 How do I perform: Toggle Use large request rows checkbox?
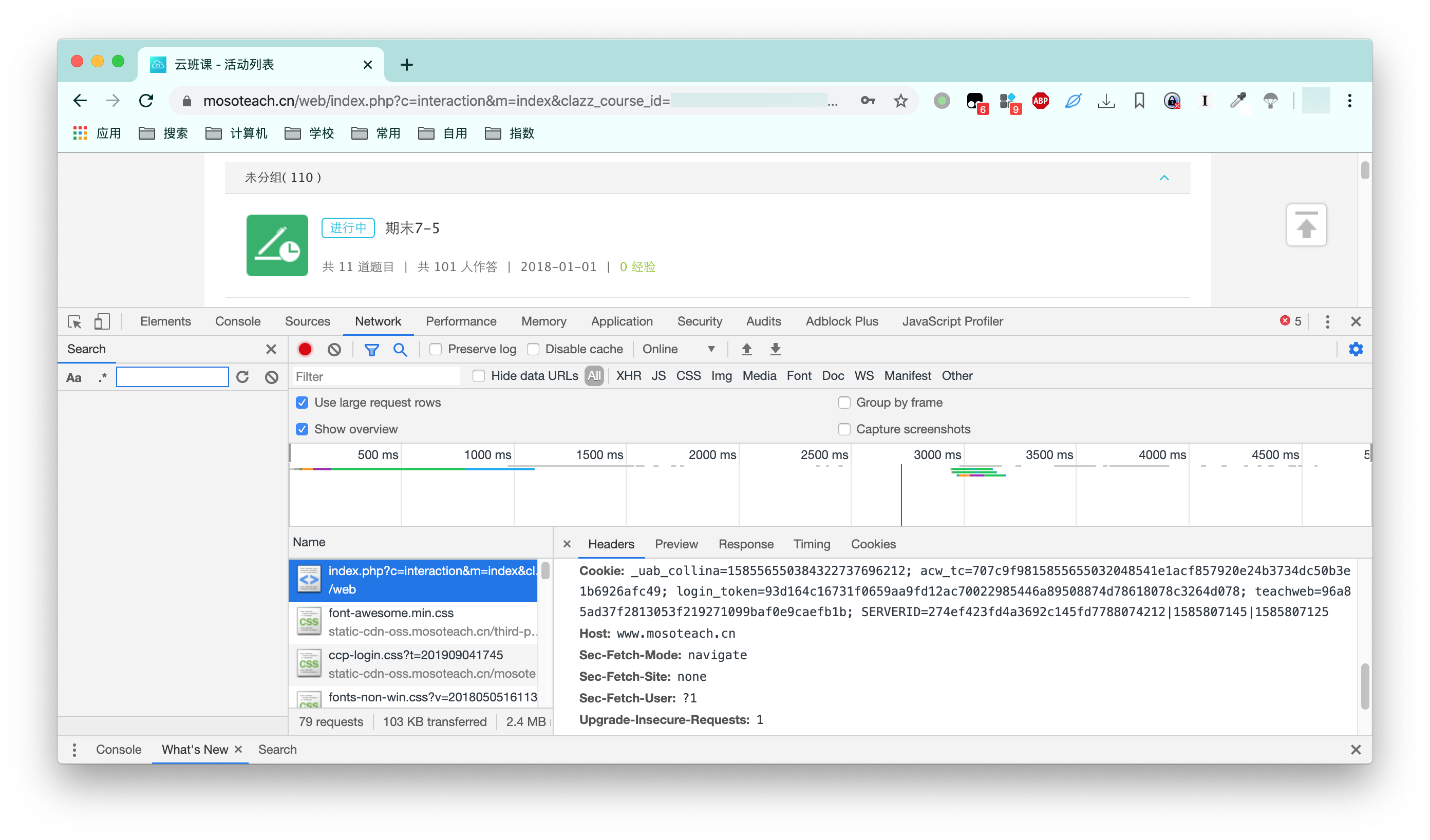303,402
